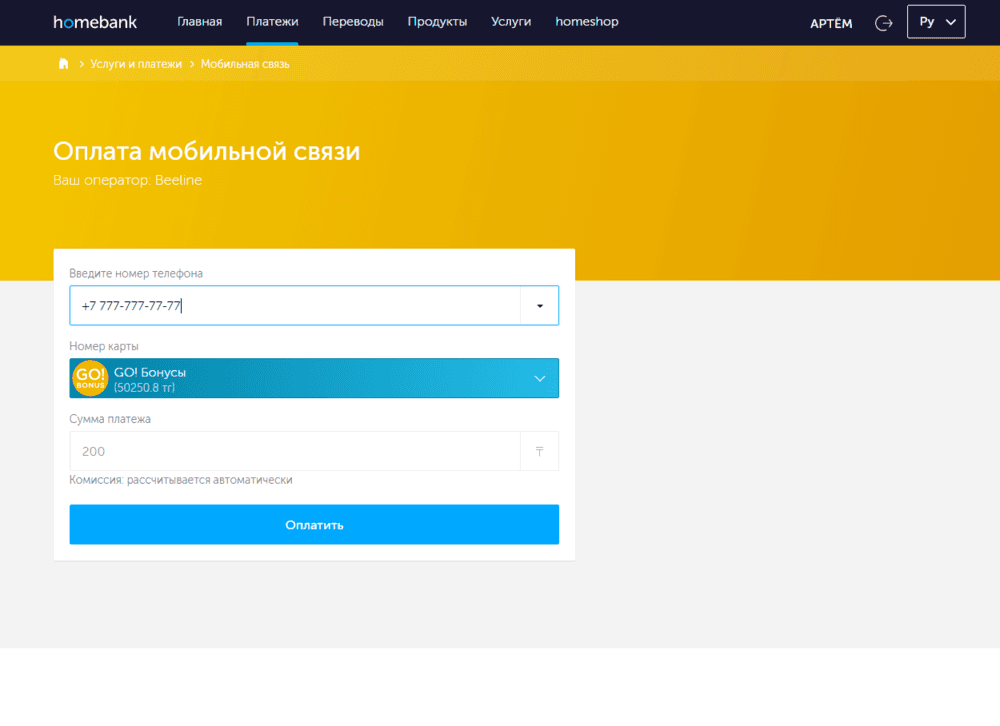Click the Введите номер телефона label
Screen dimensions: 1000x726
pyautogui.click(x=136, y=273)
